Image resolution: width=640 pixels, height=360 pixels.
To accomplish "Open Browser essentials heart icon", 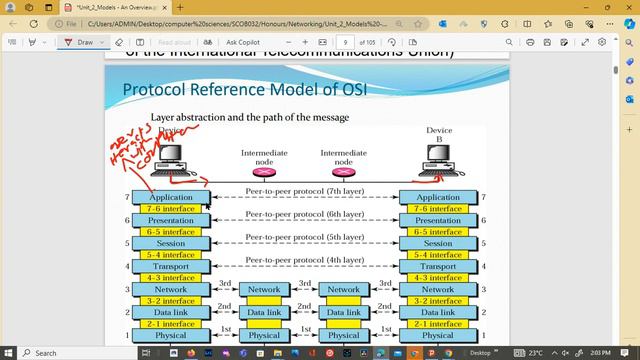I will tap(589, 24).
